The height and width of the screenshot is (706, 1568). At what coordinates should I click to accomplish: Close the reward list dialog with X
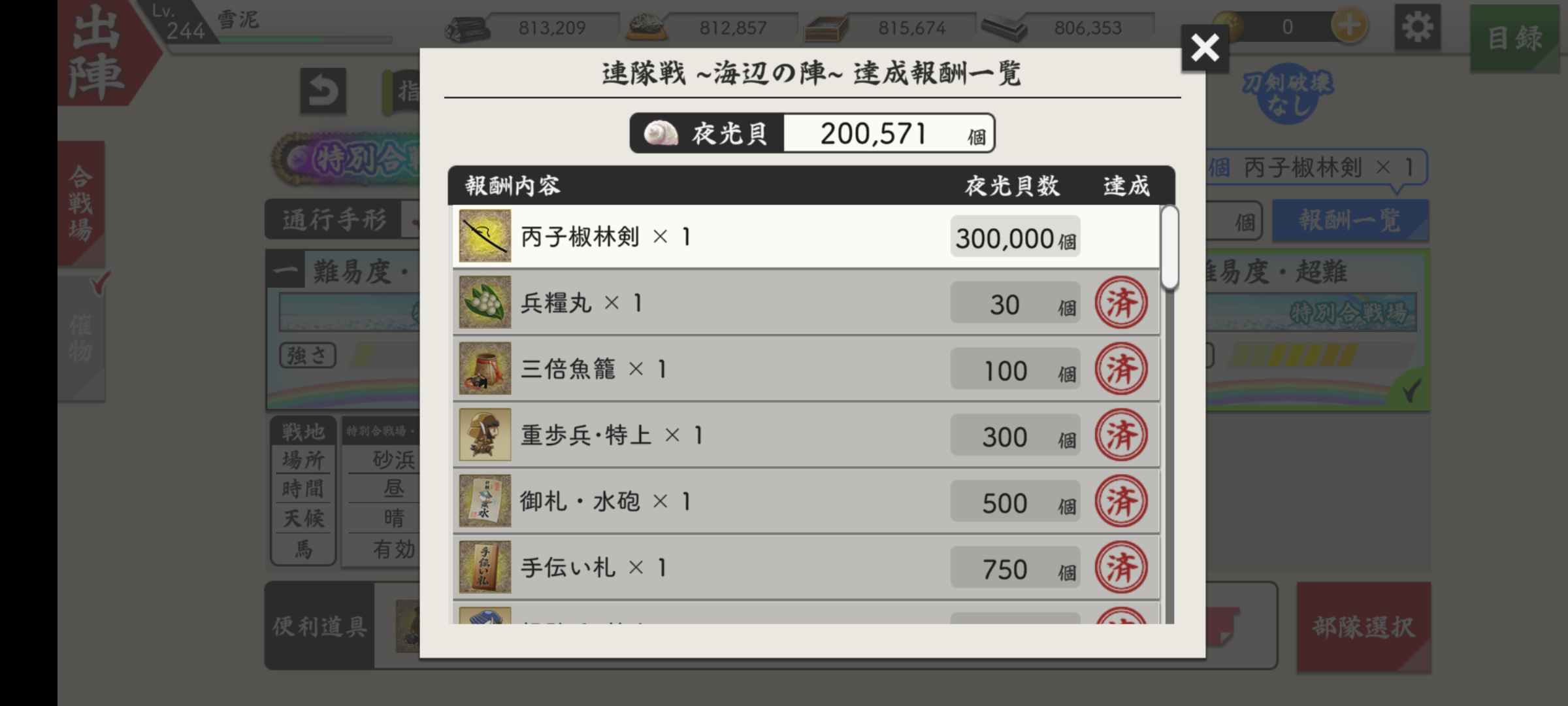[x=1205, y=48]
